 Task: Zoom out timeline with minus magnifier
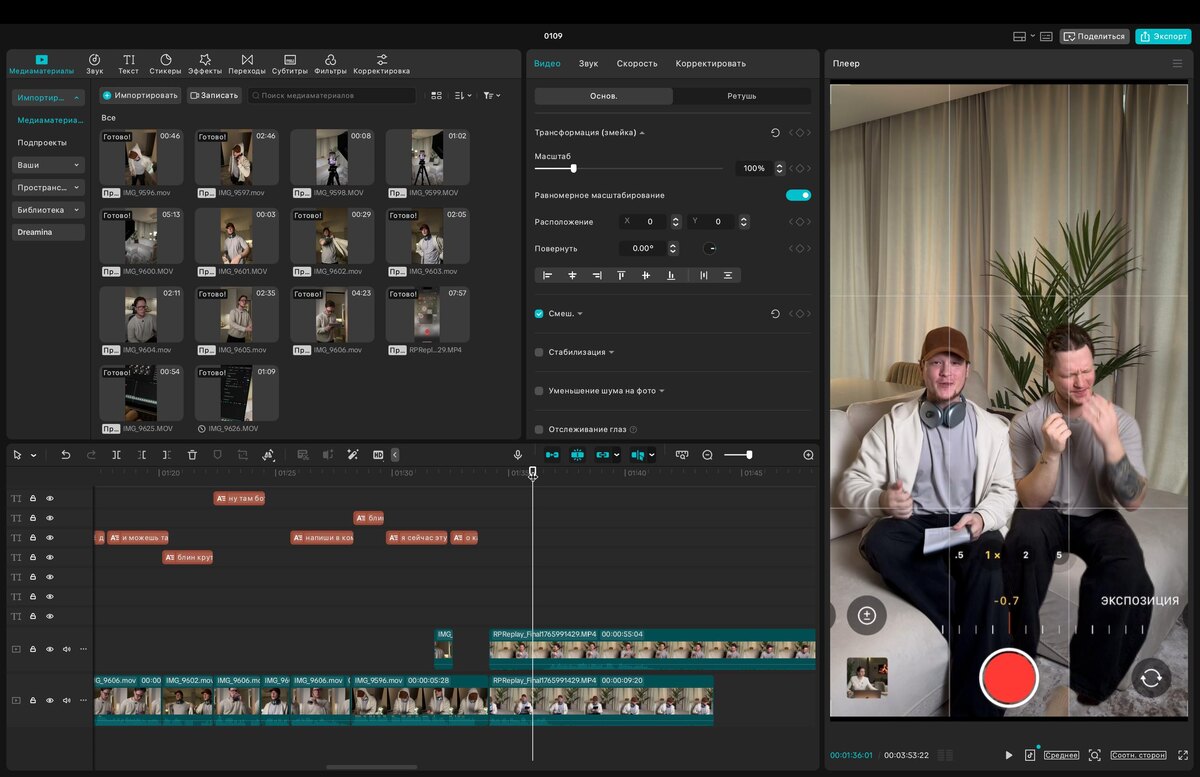point(707,455)
